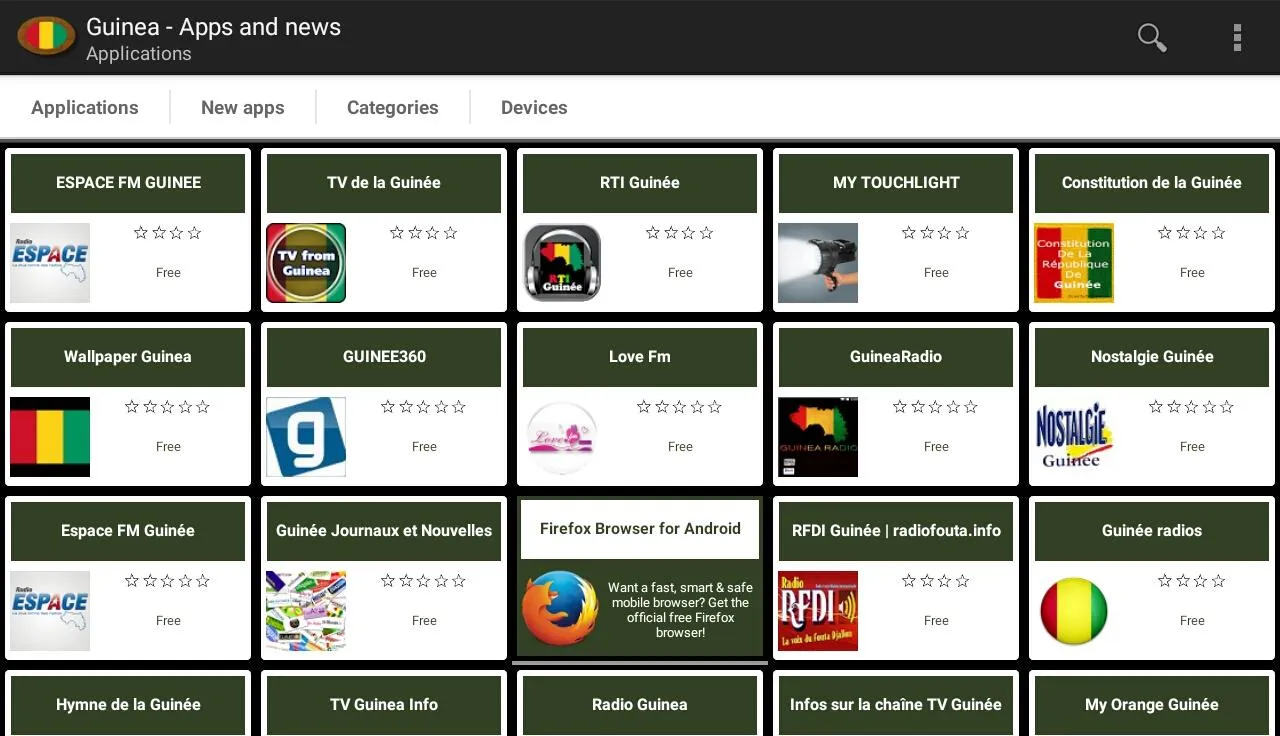Tap the Free label under Nostalgie Guinée
The width and height of the screenshot is (1280, 736).
(x=1192, y=447)
